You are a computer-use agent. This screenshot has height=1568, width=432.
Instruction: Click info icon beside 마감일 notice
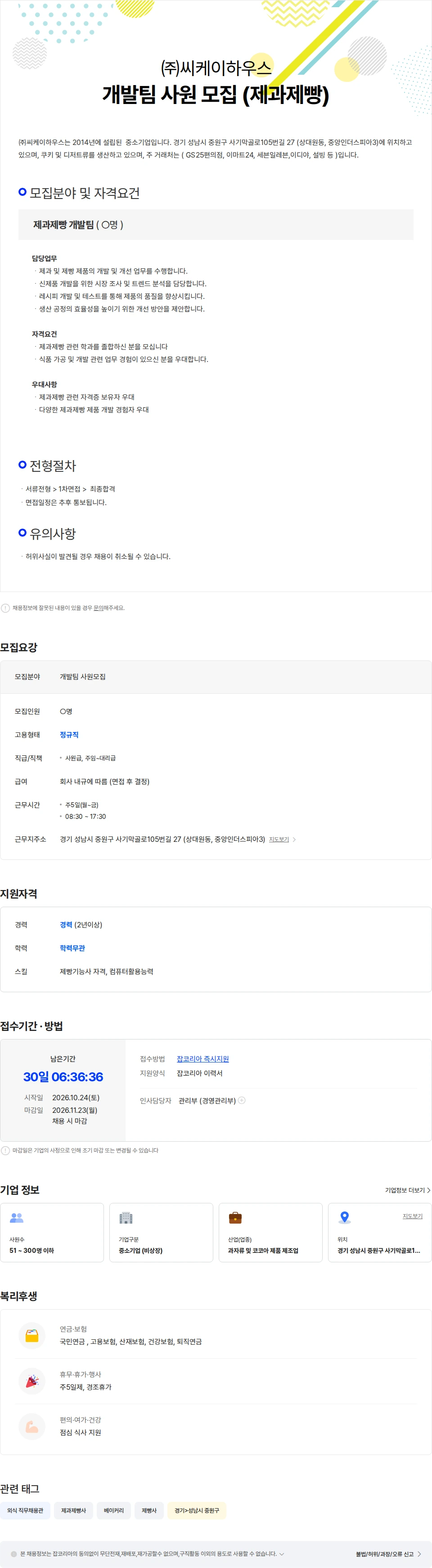pyautogui.click(x=5, y=1150)
